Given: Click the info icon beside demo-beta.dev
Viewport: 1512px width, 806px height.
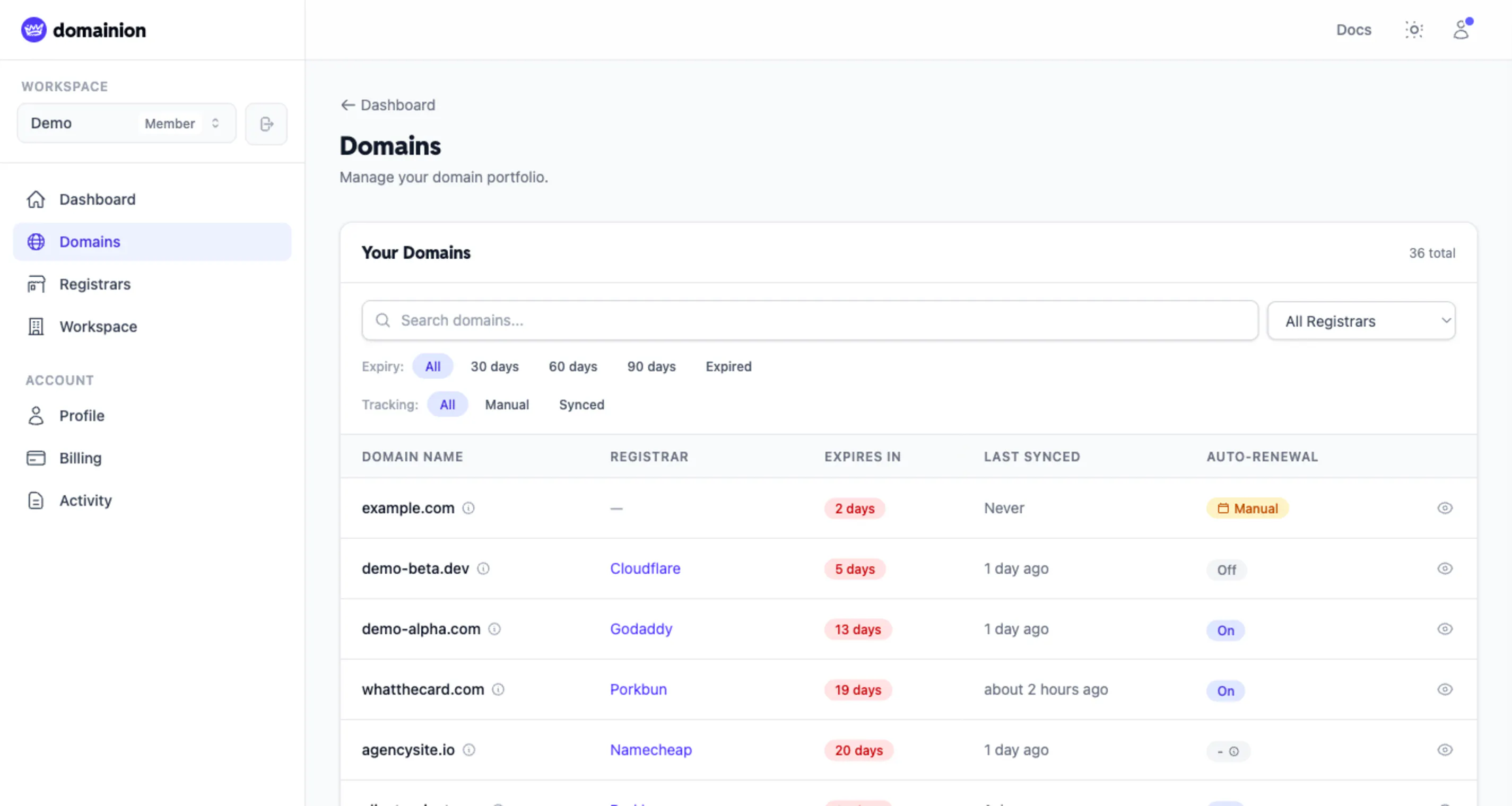Looking at the screenshot, I should (483, 568).
